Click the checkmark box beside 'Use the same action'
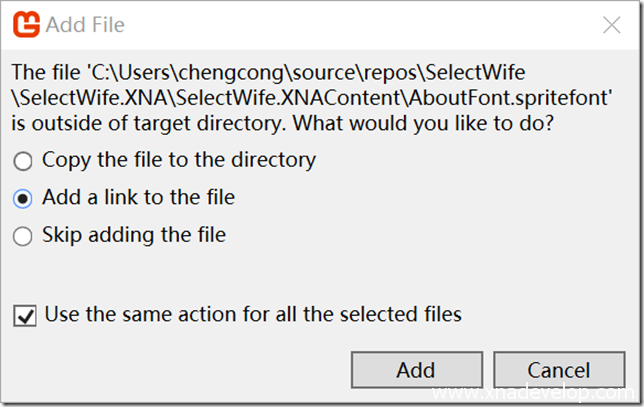Viewport: 644px width, 407px height. 23,316
